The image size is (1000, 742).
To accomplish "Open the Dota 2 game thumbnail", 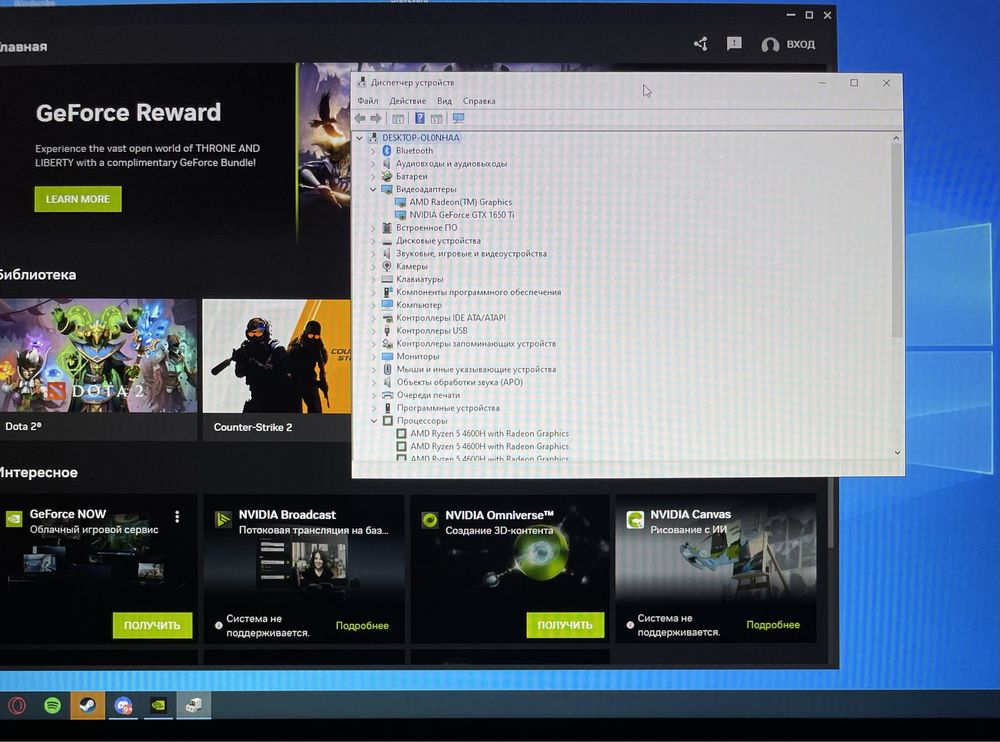I will (x=98, y=356).
